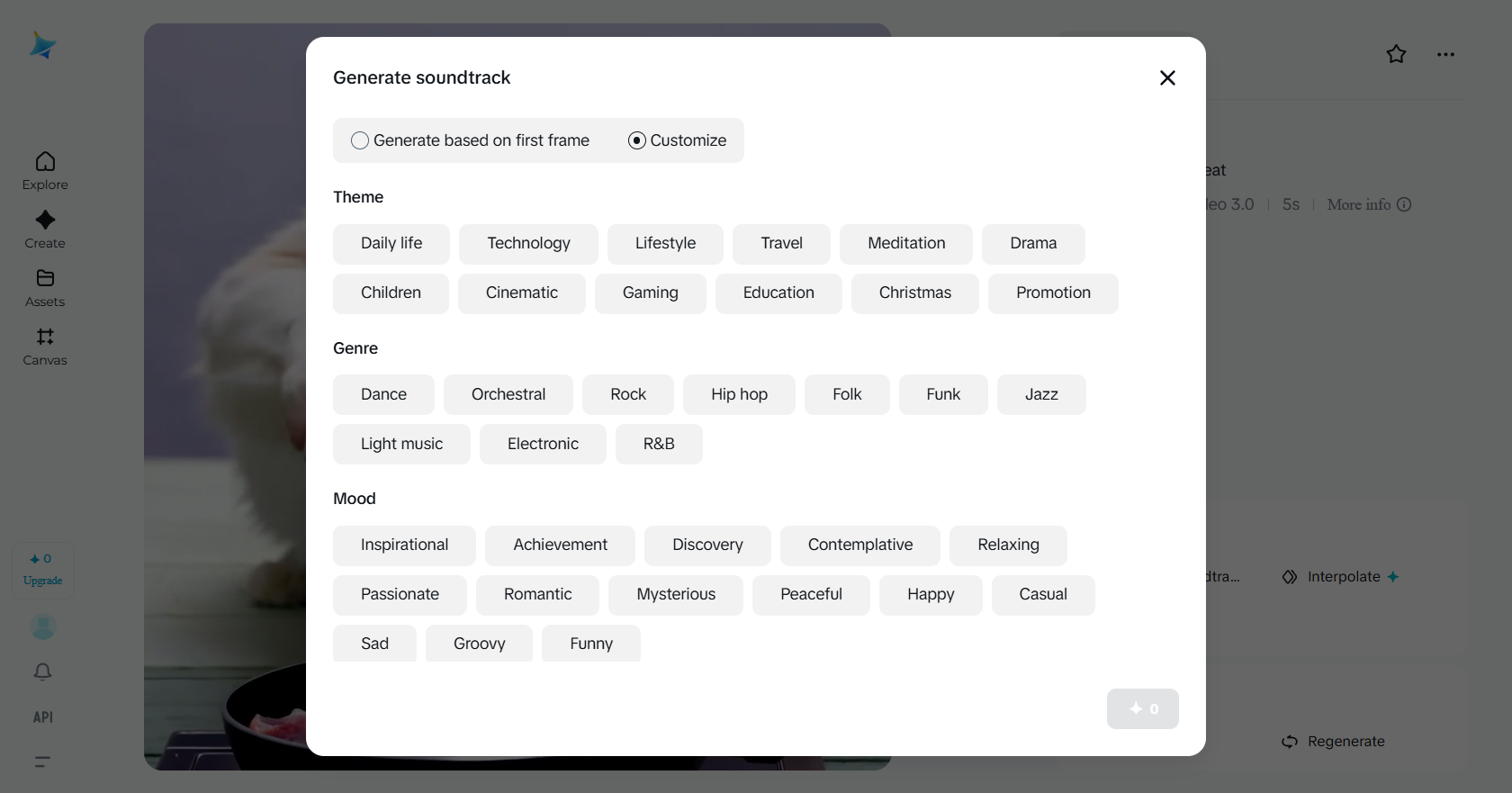
Task: Open the Explore home icon
Action: click(x=45, y=162)
